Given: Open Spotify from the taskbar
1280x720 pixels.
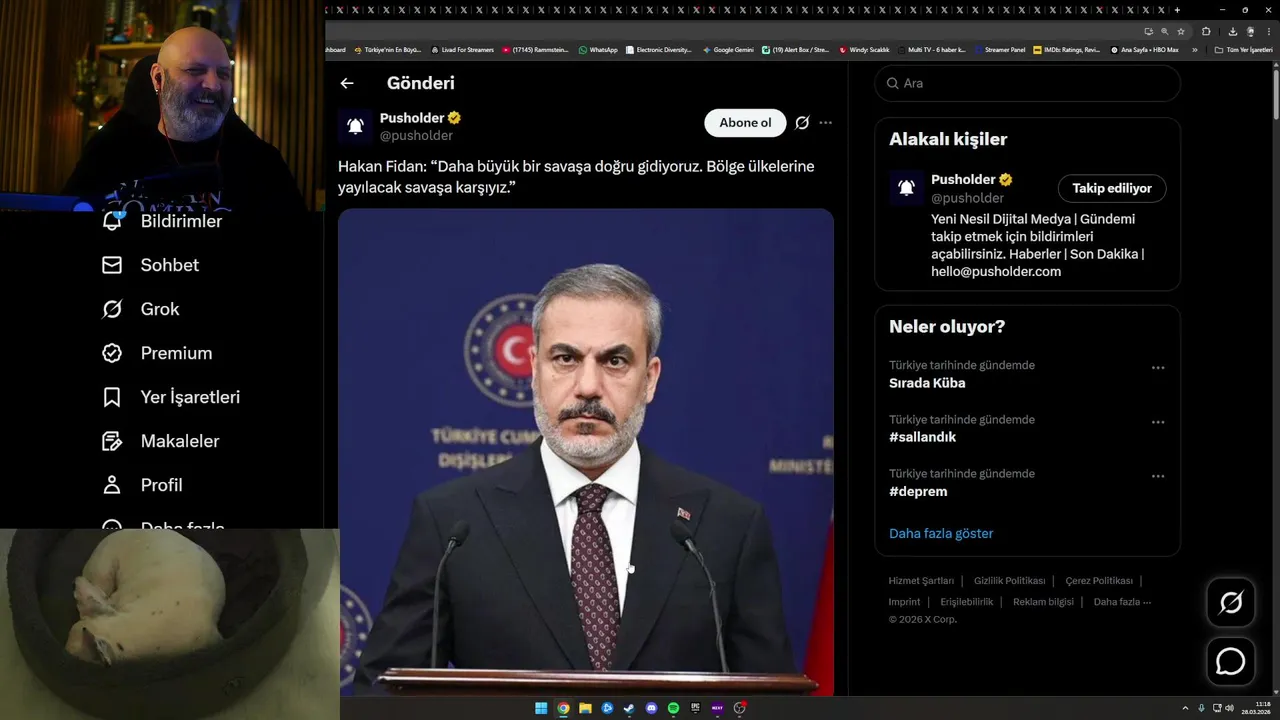Looking at the screenshot, I should tap(673, 708).
